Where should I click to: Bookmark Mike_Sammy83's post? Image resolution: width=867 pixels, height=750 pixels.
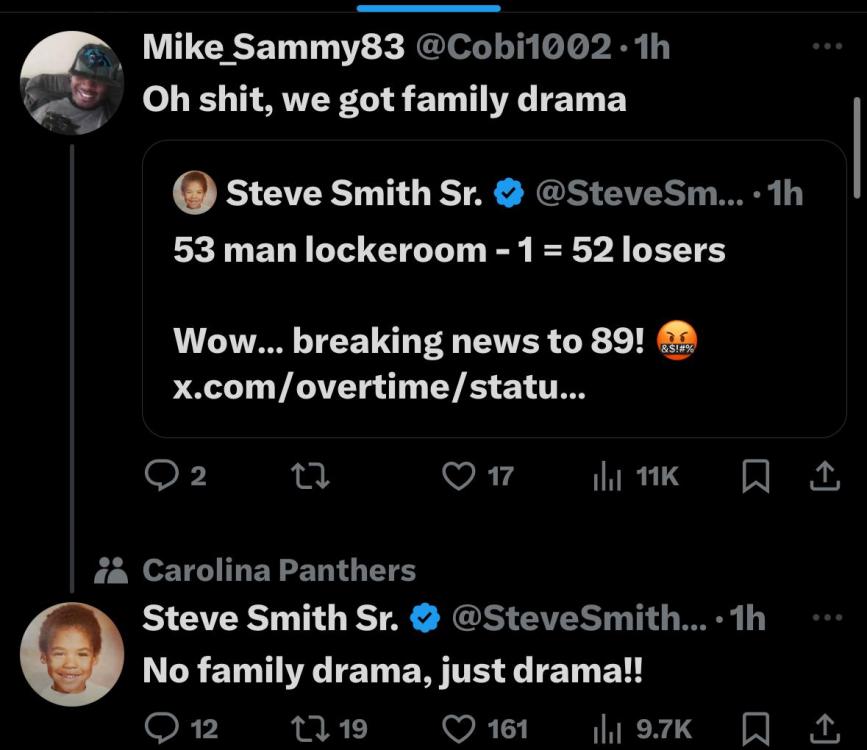(754, 477)
